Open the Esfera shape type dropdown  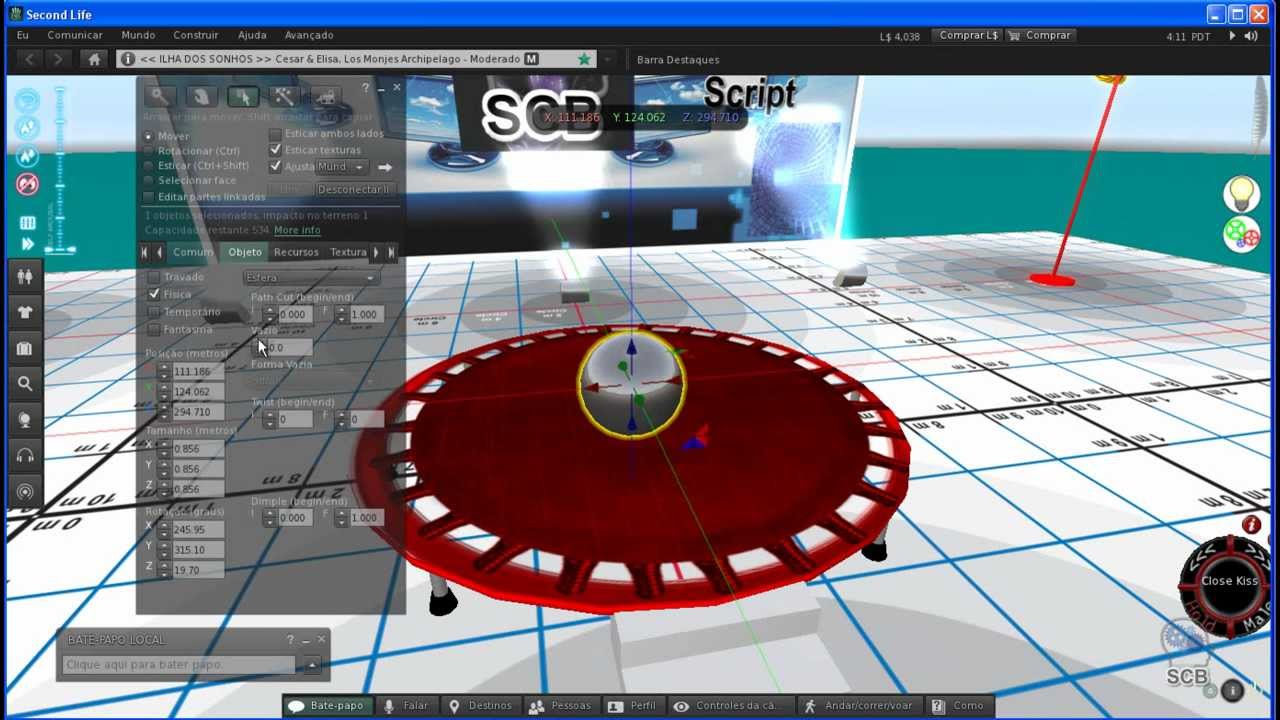click(x=310, y=278)
